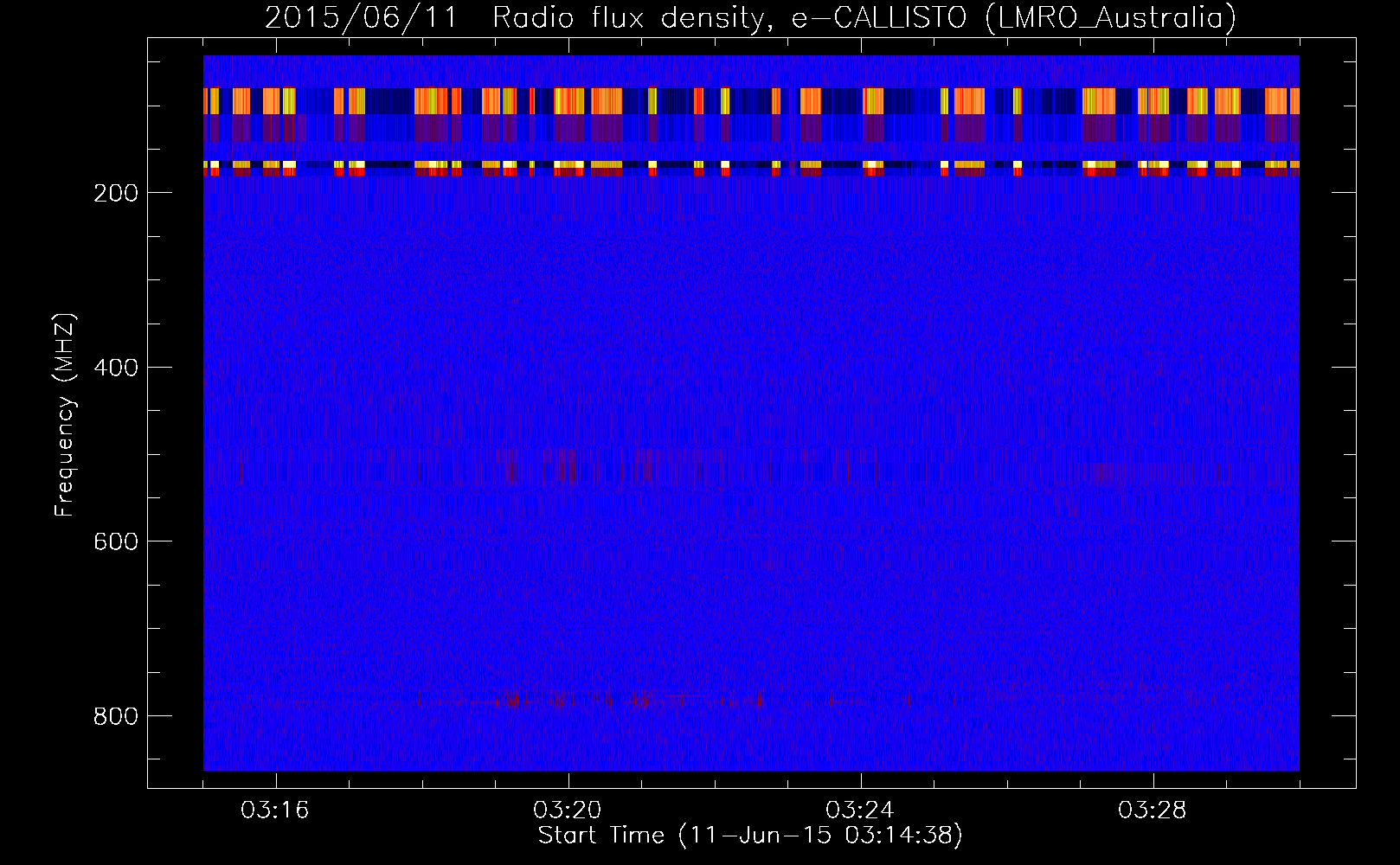Click the 200 frequency tick label
The height and width of the screenshot is (865, 1400).
coord(115,193)
